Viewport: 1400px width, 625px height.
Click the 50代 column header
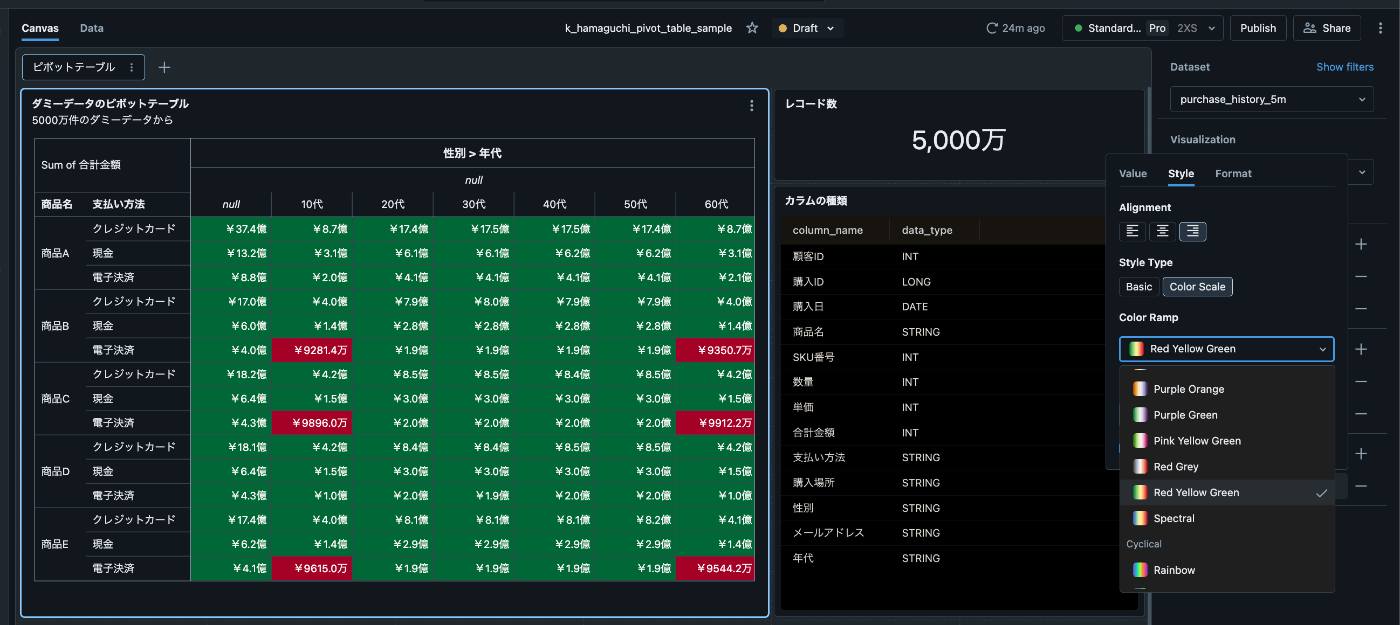tap(635, 204)
